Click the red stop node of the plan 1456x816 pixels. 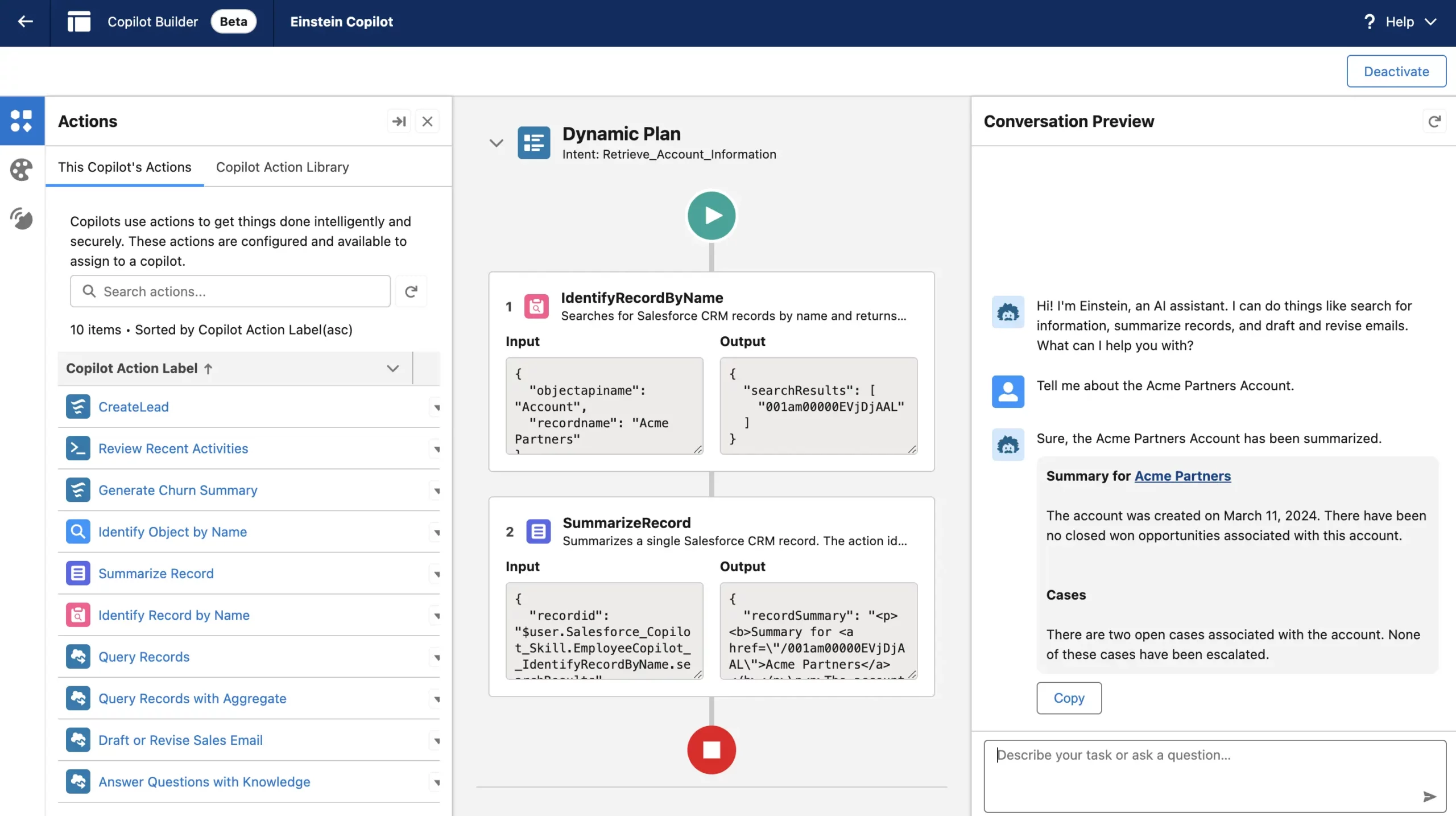(x=711, y=749)
